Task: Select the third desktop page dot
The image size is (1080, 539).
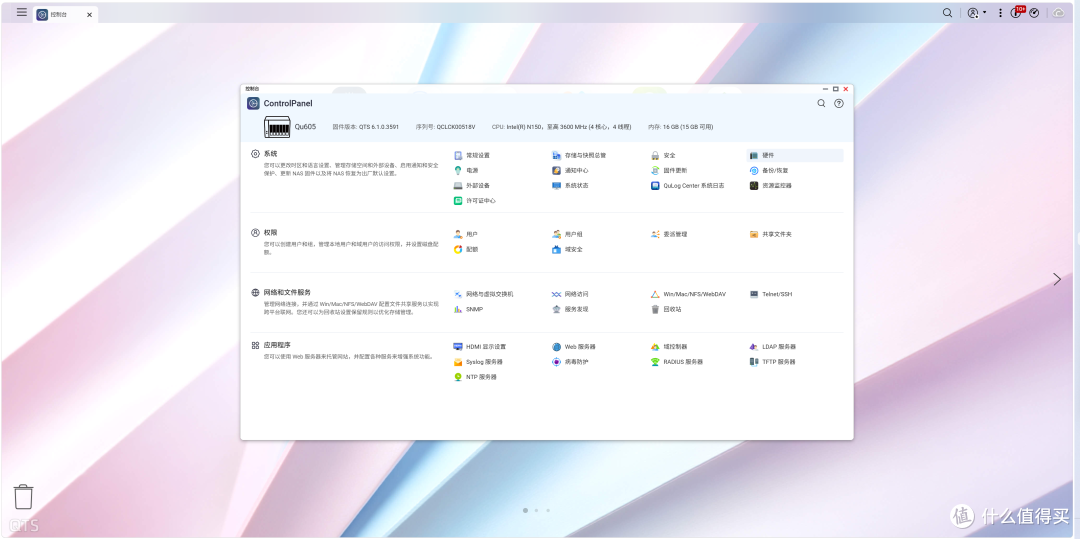Action: pyautogui.click(x=548, y=511)
